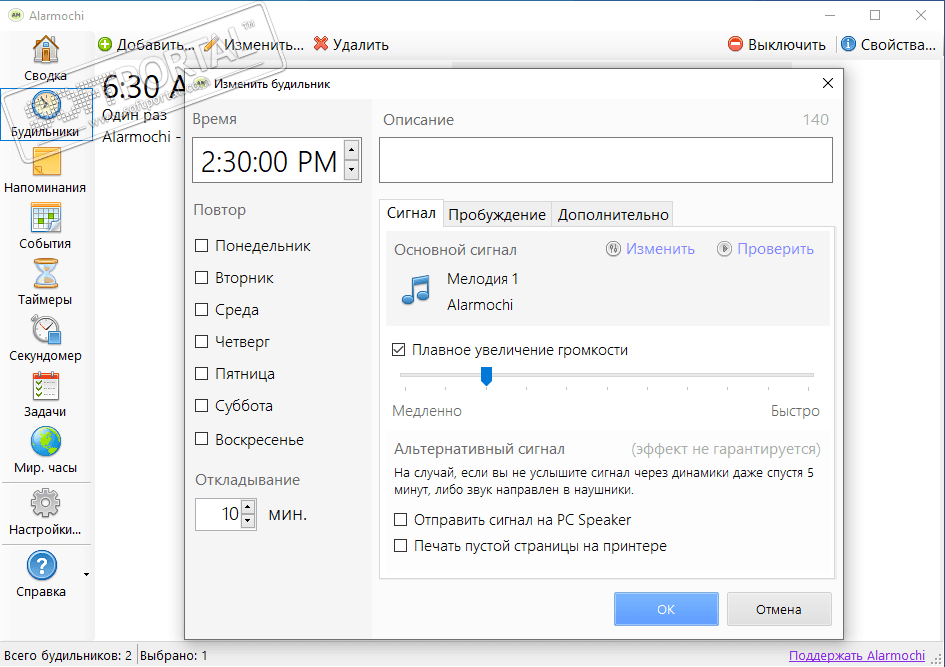Launch the Секундомер stopwatch section

tap(46, 337)
